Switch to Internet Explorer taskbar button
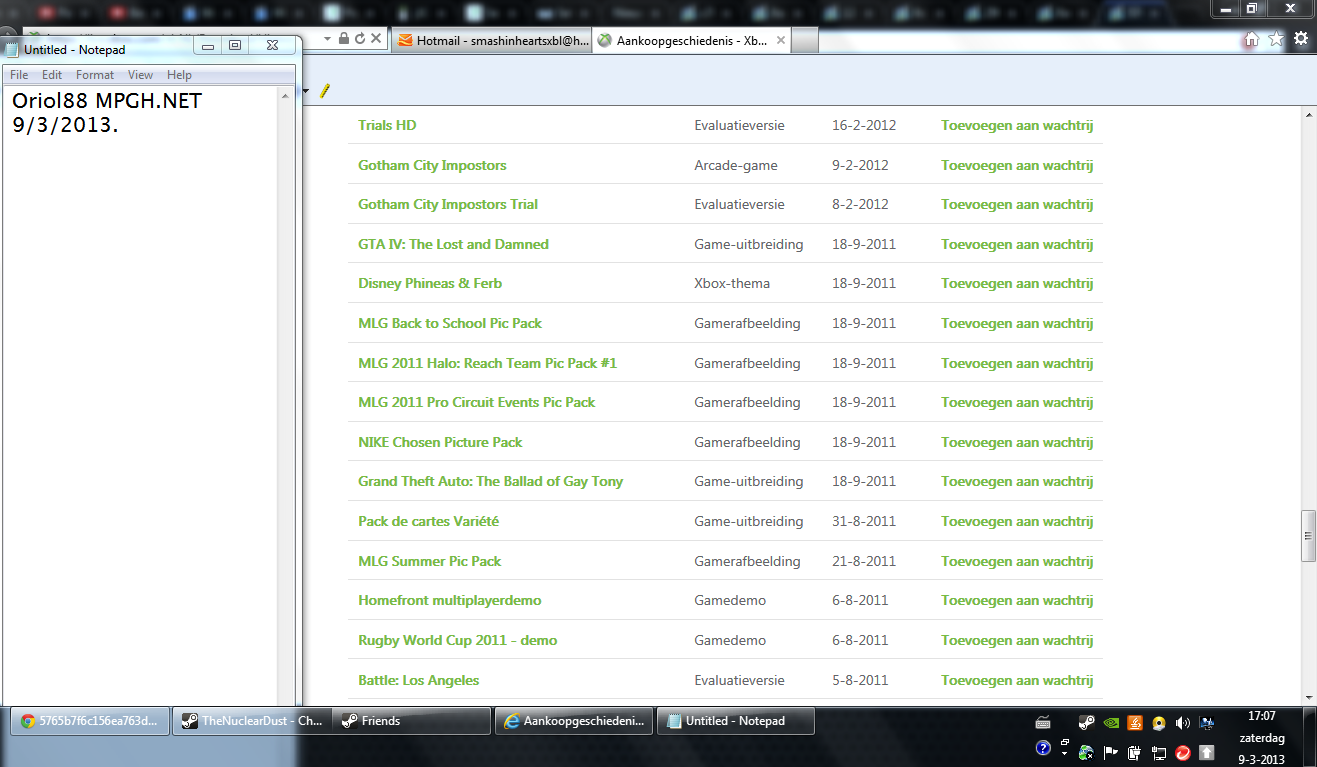The height and width of the screenshot is (767, 1317). [x=575, y=721]
